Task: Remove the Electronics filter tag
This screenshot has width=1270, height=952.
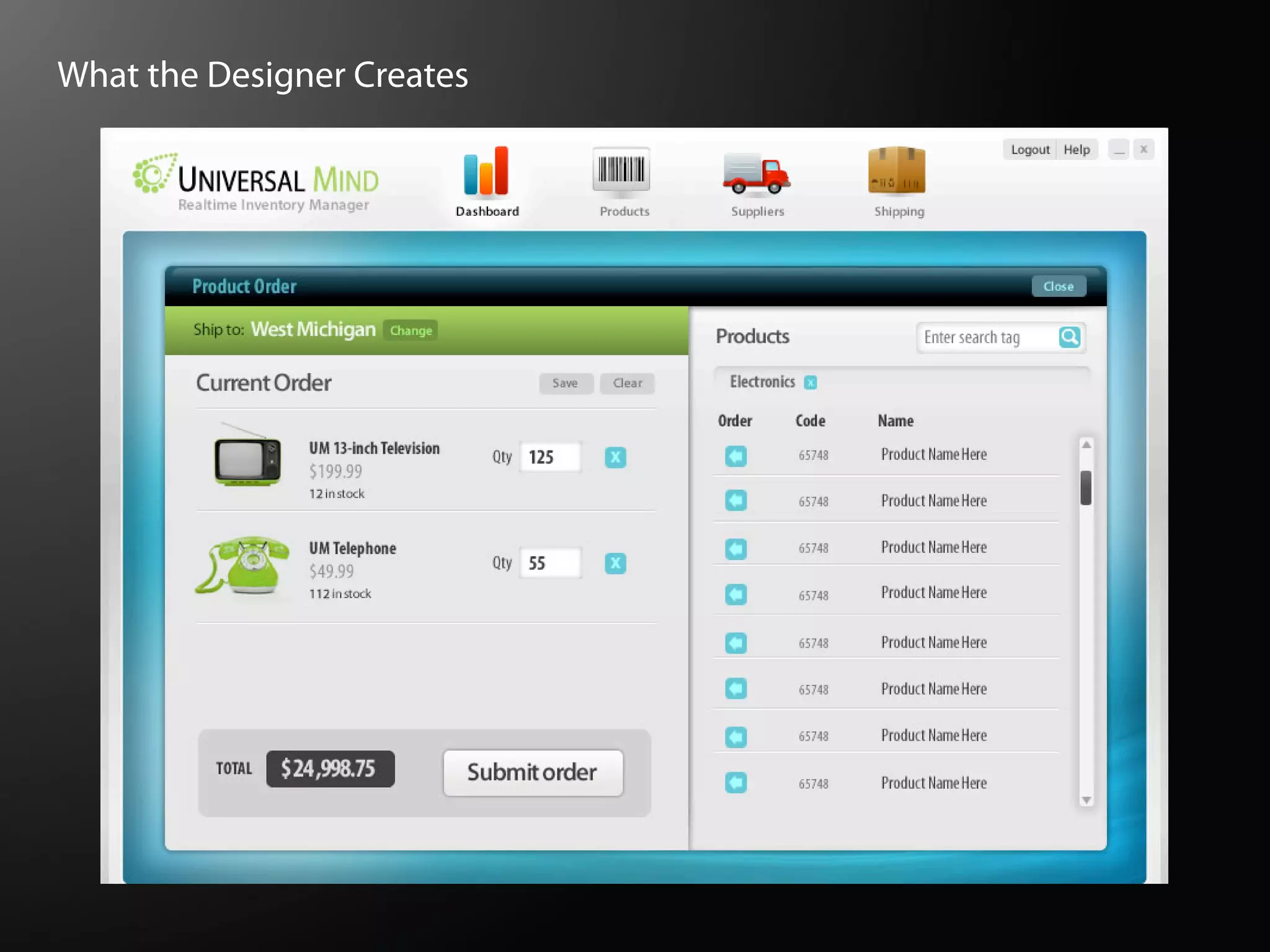Action: [810, 382]
